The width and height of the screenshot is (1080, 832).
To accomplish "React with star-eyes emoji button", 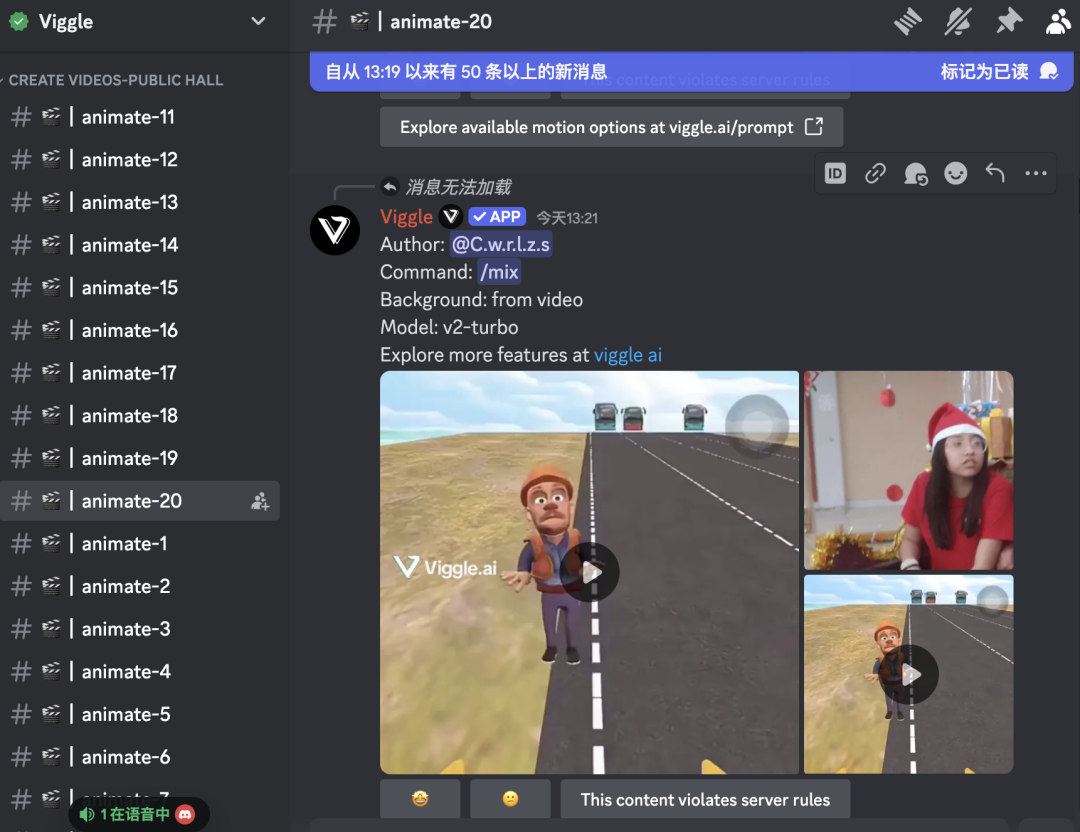I will 420,799.
